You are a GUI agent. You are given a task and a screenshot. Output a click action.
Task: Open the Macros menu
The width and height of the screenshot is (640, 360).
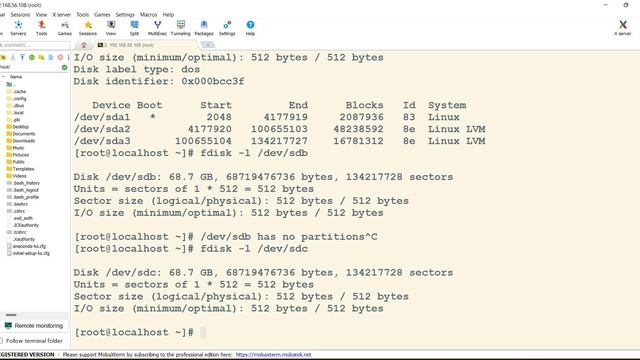(x=148, y=14)
